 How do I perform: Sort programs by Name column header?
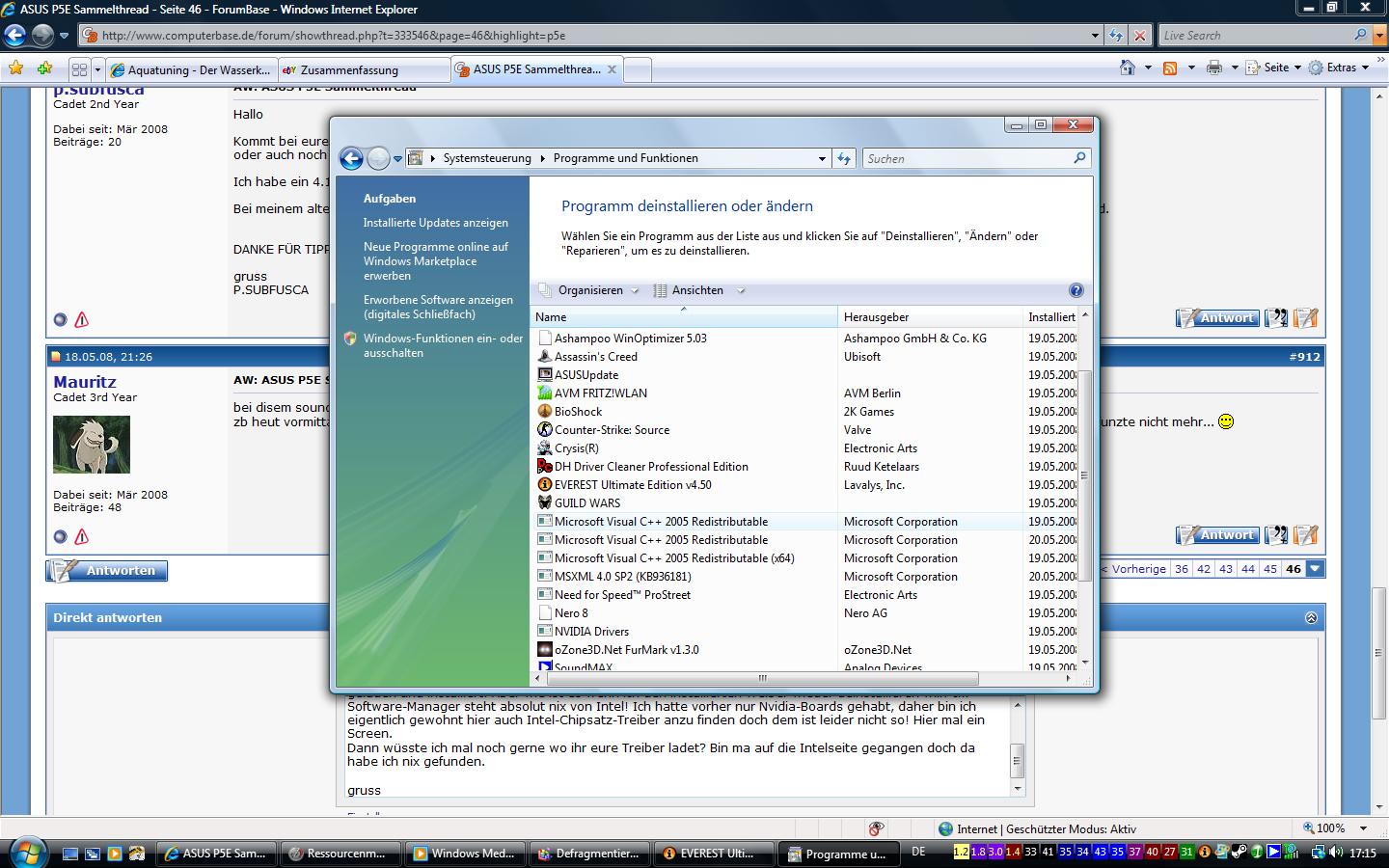683,317
